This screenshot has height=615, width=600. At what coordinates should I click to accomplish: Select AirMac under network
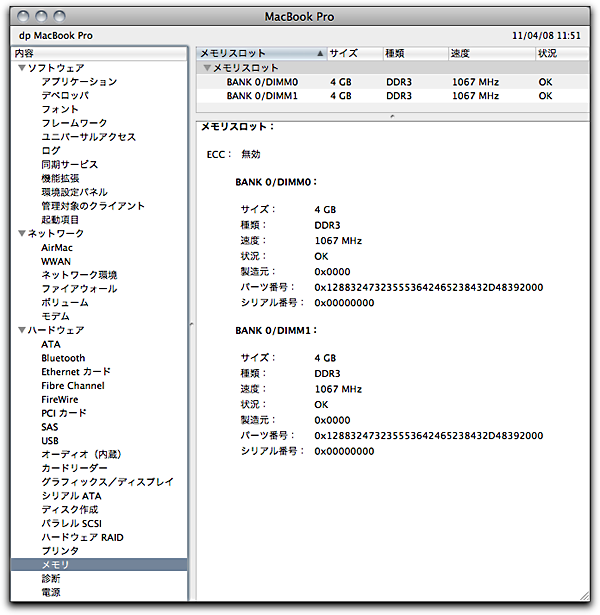pos(57,247)
